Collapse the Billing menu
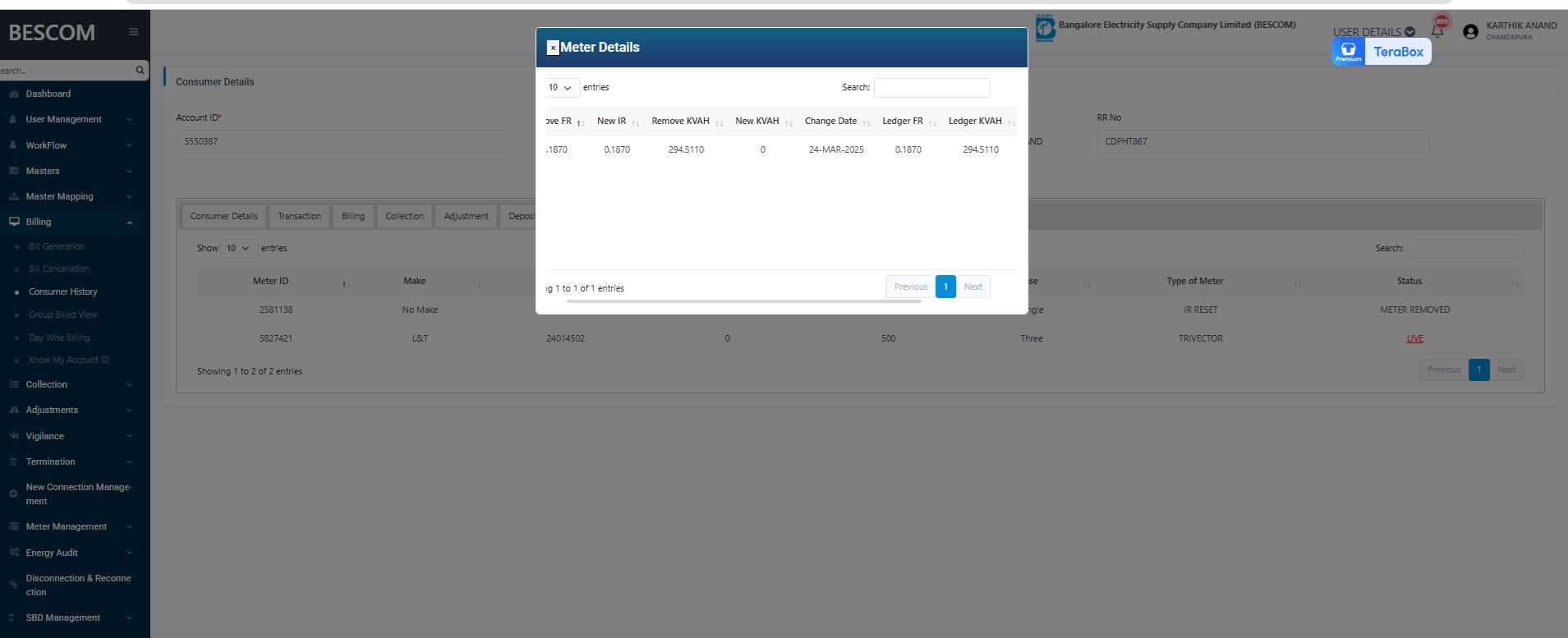The width and height of the screenshot is (1568, 638). coord(70,222)
